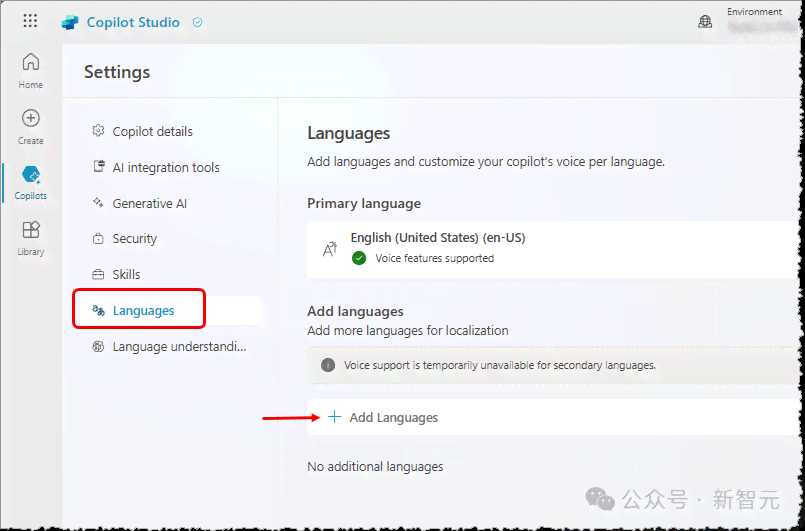
Task: Open the Environment globe icon
Action: click(x=705, y=22)
